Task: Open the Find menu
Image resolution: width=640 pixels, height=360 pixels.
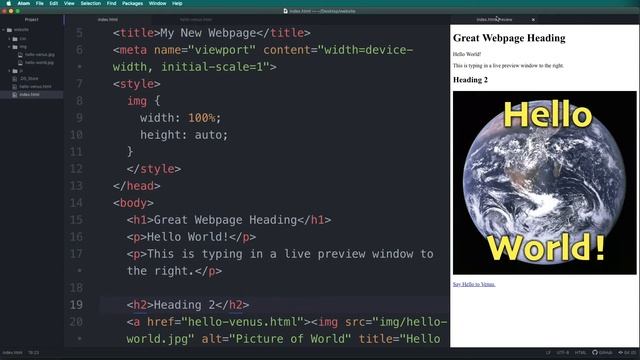Action: click(x=111, y=3)
